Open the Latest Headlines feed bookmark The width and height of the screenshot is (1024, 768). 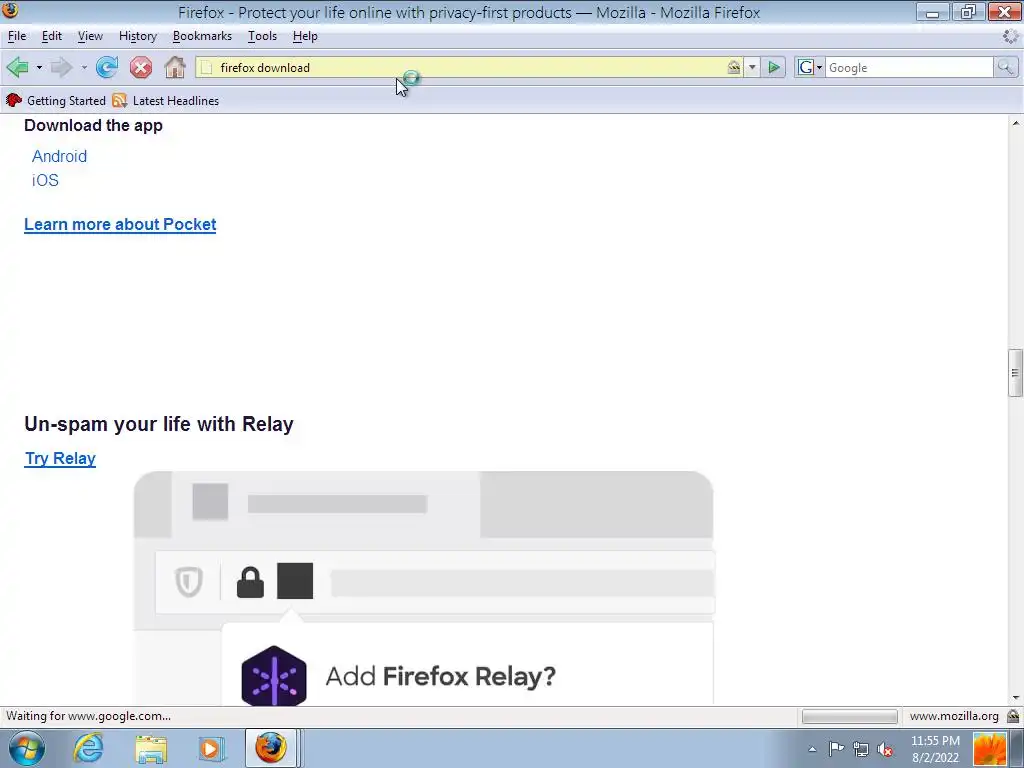[x=165, y=101]
